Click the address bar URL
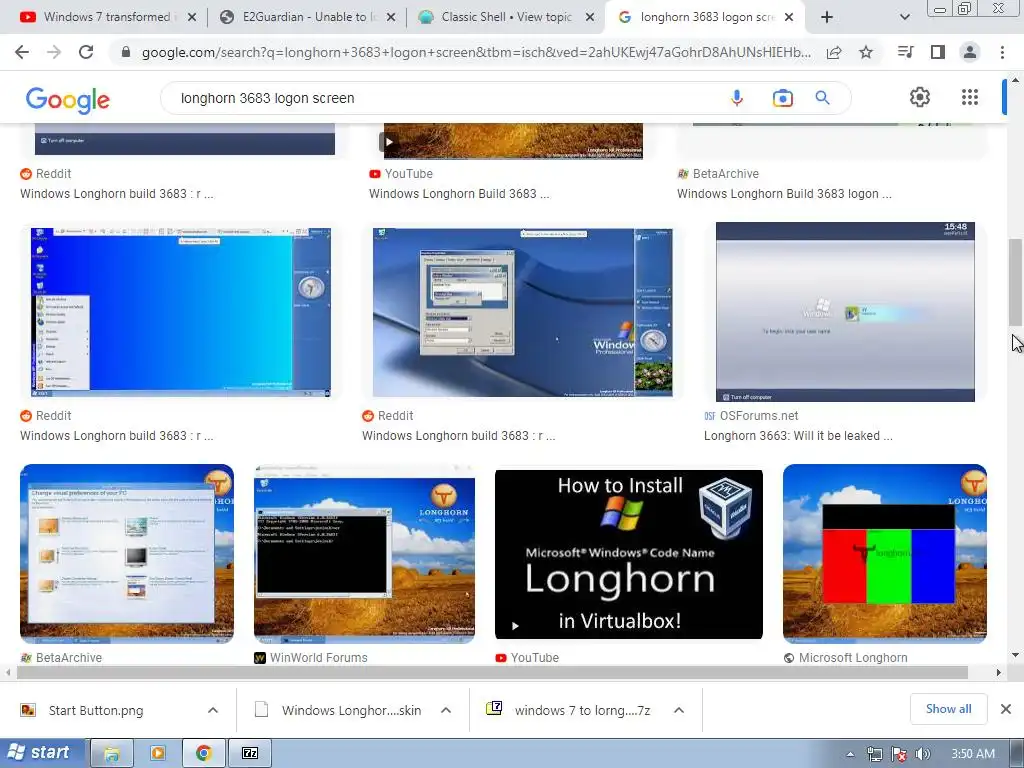 476,52
